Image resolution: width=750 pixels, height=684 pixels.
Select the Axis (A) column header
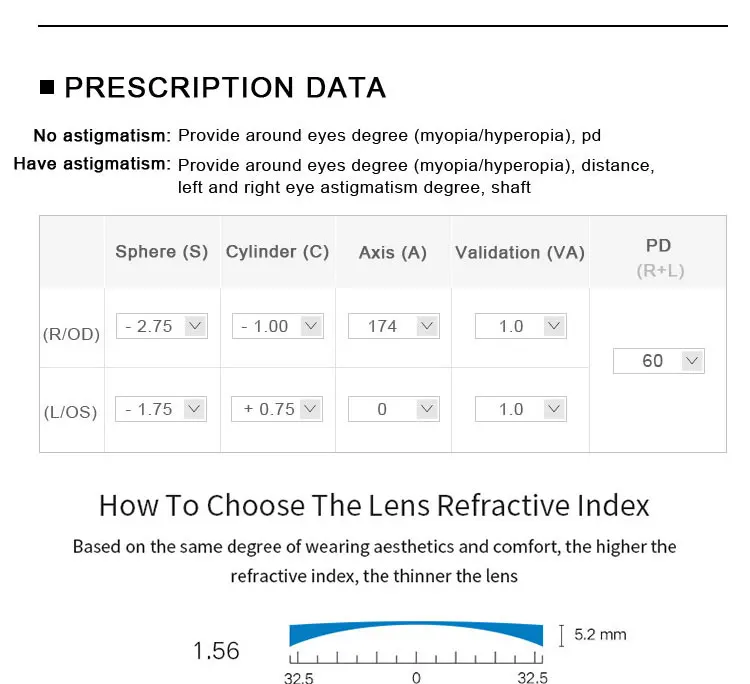click(393, 253)
